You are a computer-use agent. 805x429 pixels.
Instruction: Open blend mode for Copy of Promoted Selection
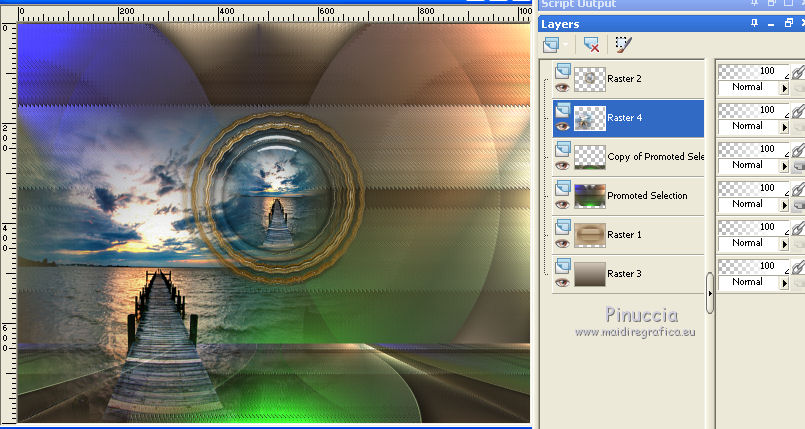point(784,166)
